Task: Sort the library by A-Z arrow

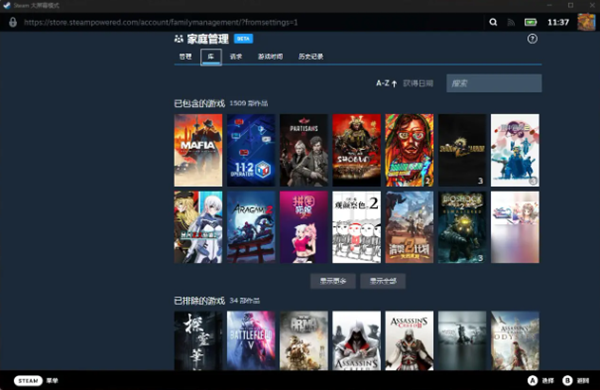Action: [386, 83]
